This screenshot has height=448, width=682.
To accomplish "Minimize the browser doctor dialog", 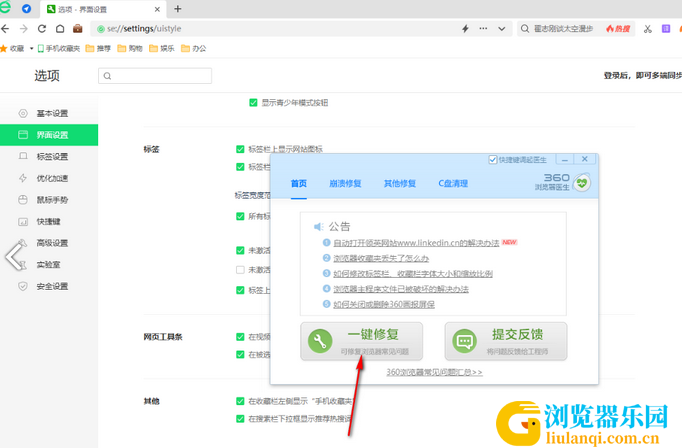I will pos(565,160).
